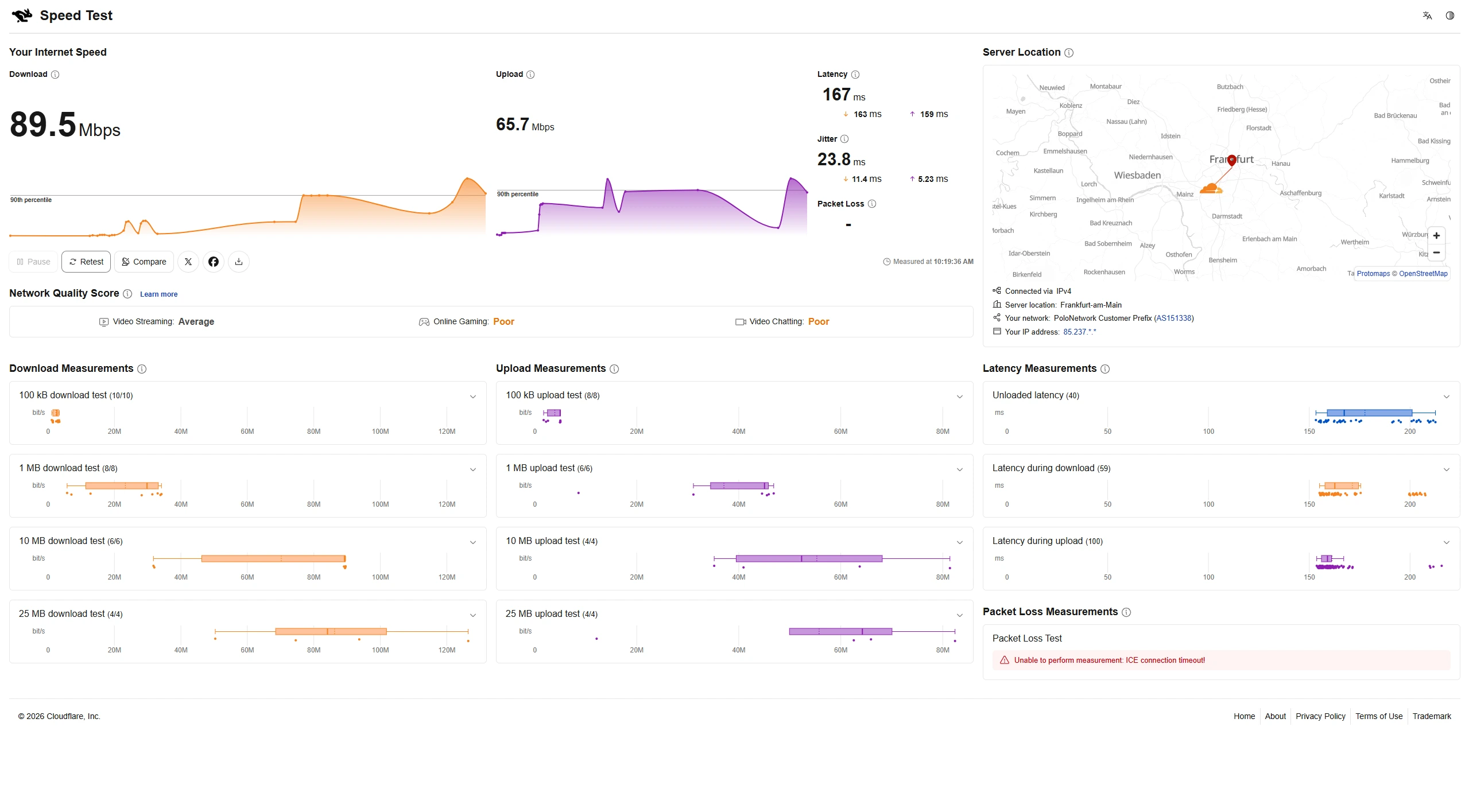Click the Upload Measurements info icon
This screenshot has width=1469, height=812.
tap(614, 369)
